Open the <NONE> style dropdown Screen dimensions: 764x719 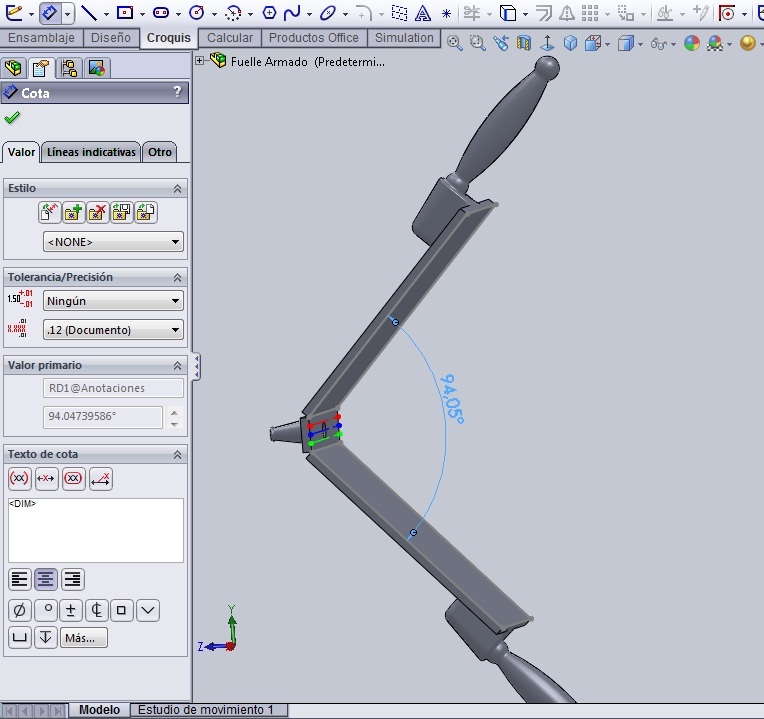113,242
